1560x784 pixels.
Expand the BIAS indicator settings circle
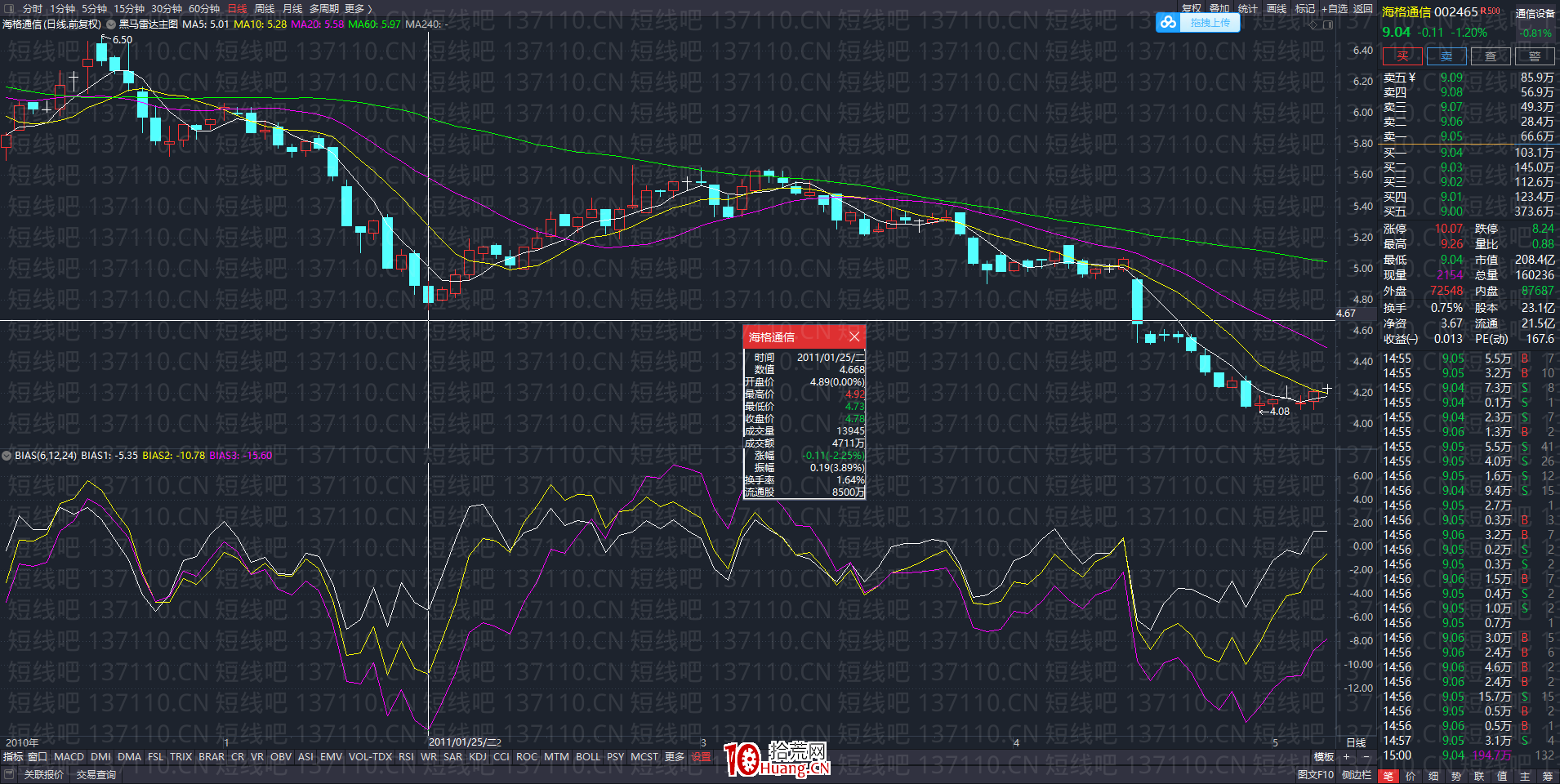(x=7, y=456)
